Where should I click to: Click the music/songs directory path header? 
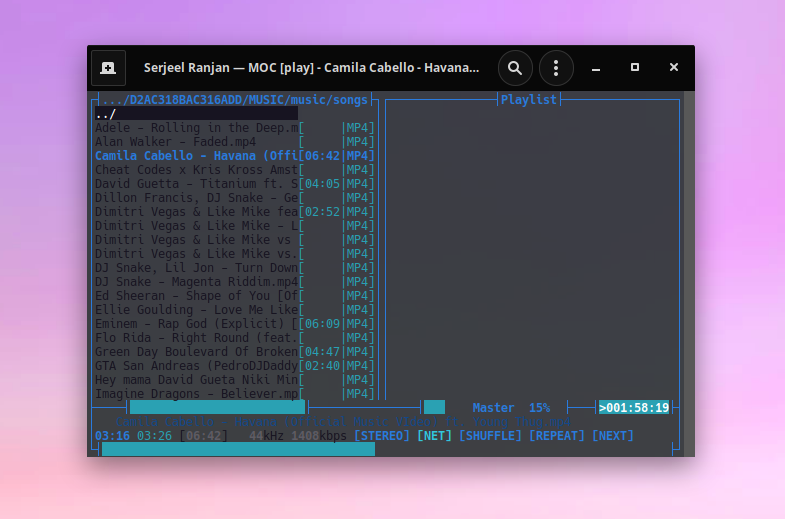235,100
